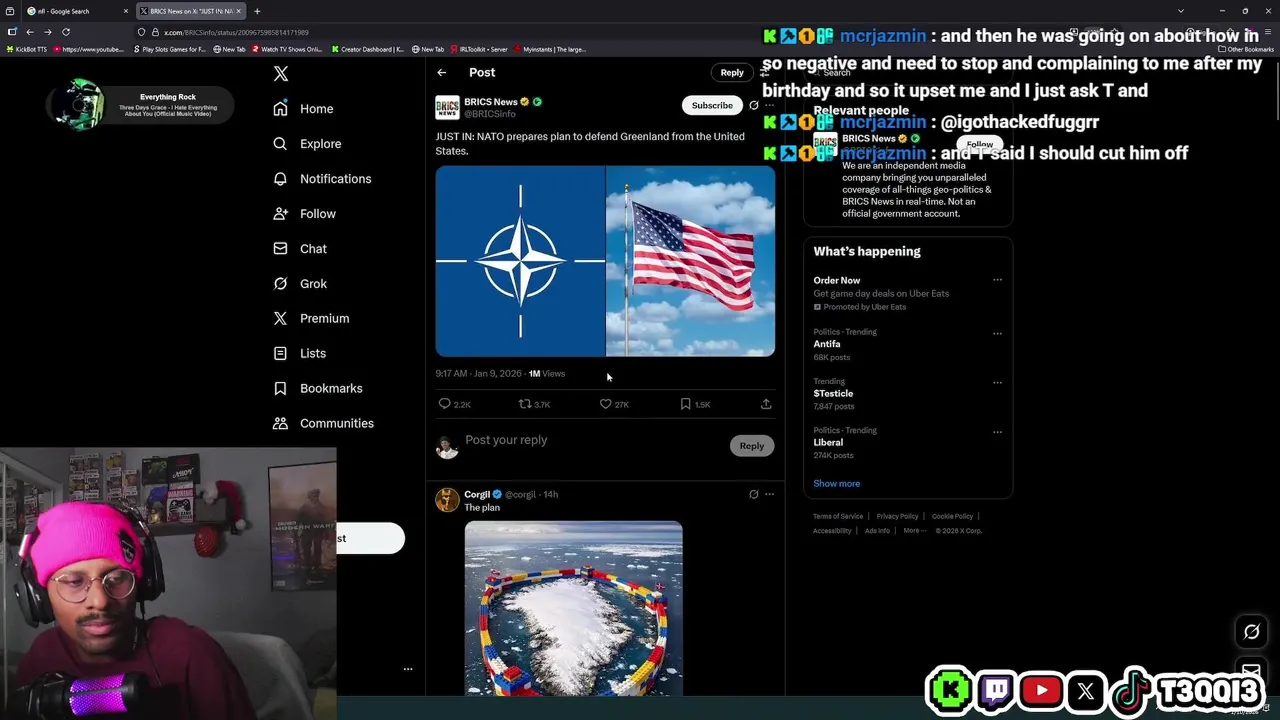Viewport: 1280px width, 720px height.
Task: Open Grok from the sidebar
Action: [x=300, y=284]
